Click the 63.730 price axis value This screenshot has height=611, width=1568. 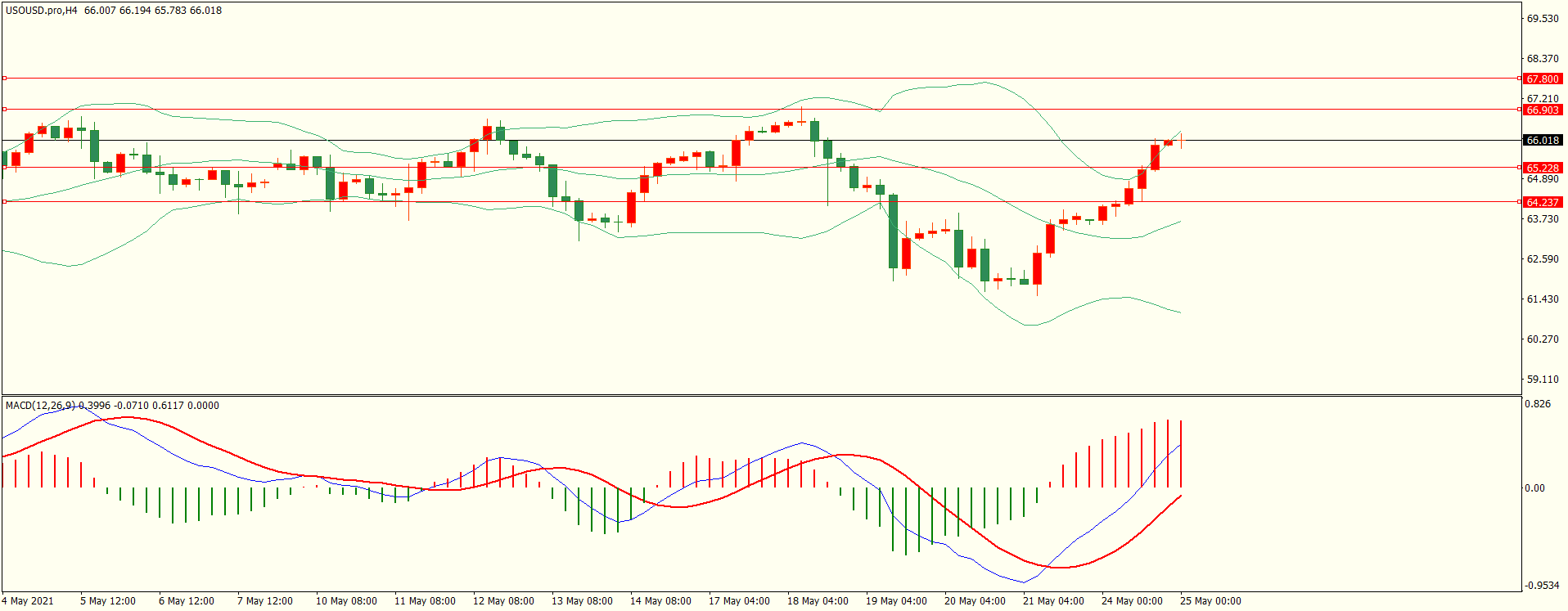[1543, 219]
